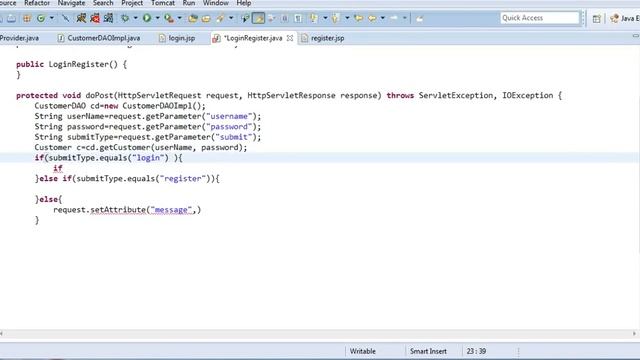Open the New Java Class dropdown arrow
Viewport: 640px width, 360px height.
click(51, 18)
